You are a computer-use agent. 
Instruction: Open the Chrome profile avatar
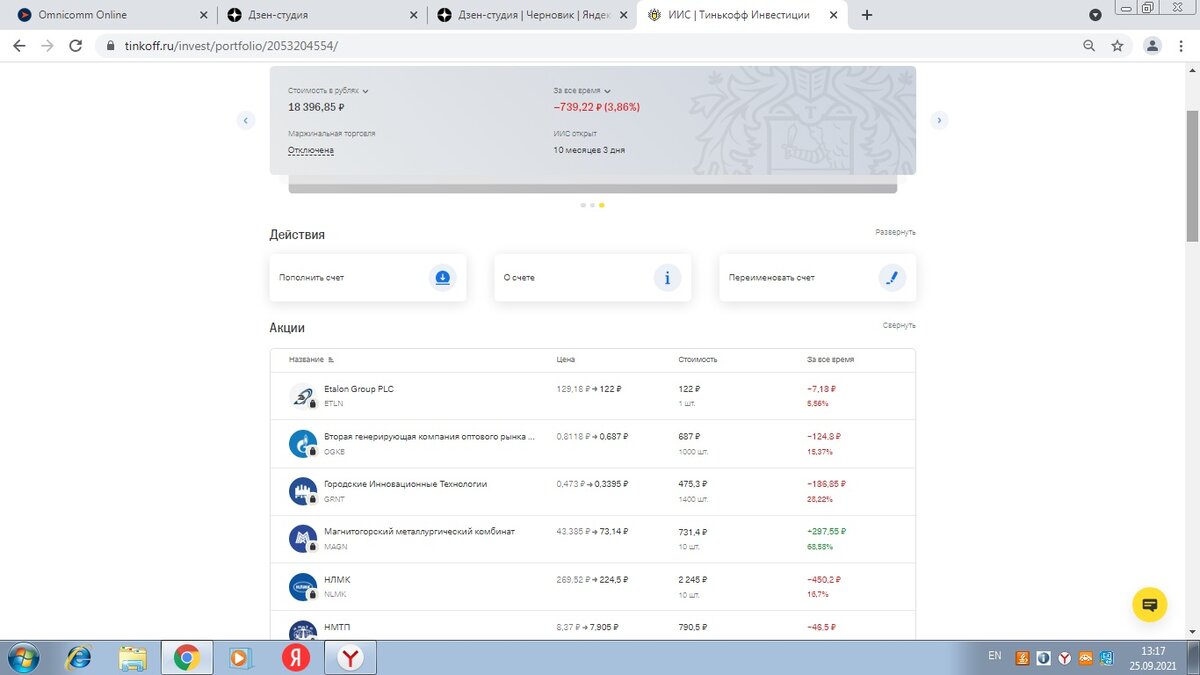tap(1152, 46)
